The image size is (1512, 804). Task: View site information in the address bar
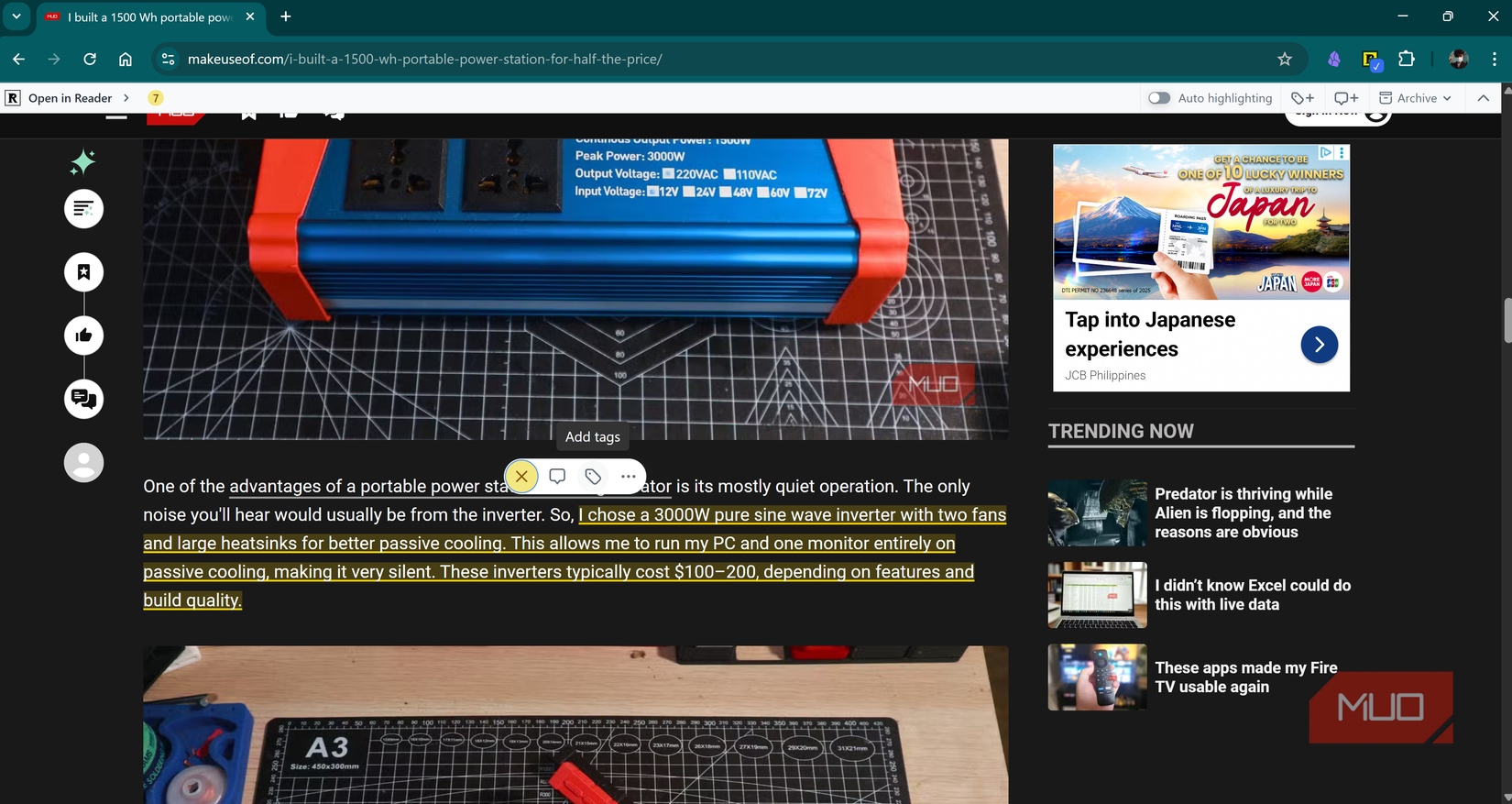tap(168, 60)
